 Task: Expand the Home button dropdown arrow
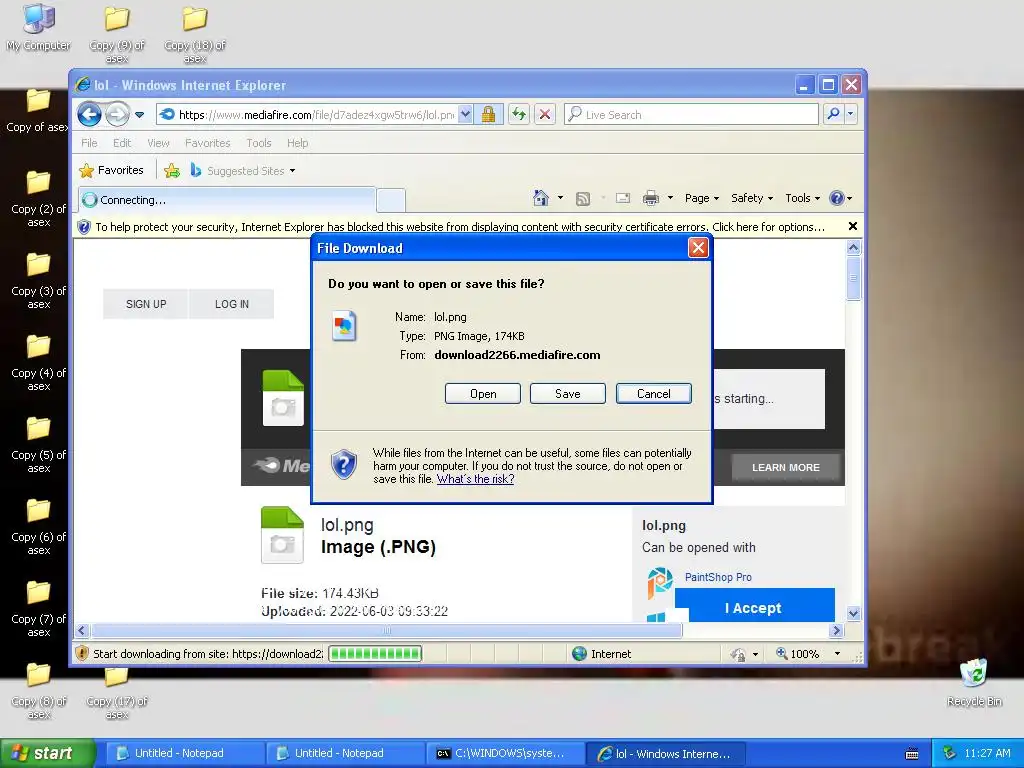(560, 198)
